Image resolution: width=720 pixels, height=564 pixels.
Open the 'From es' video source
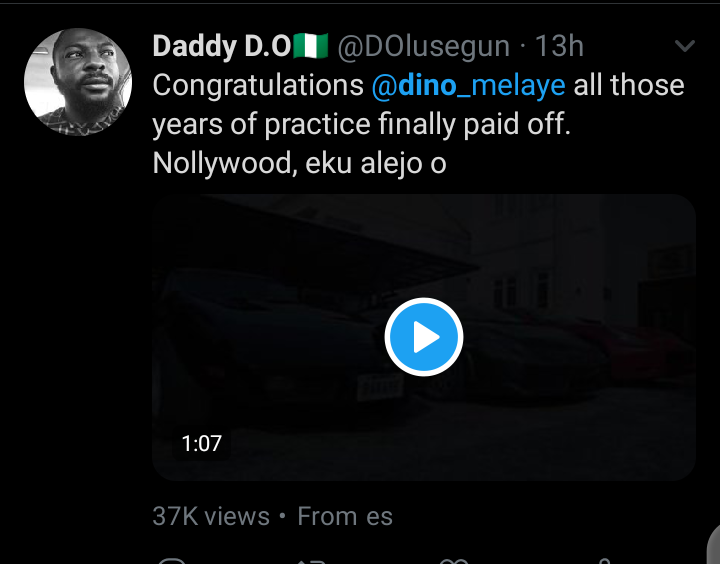point(345,516)
